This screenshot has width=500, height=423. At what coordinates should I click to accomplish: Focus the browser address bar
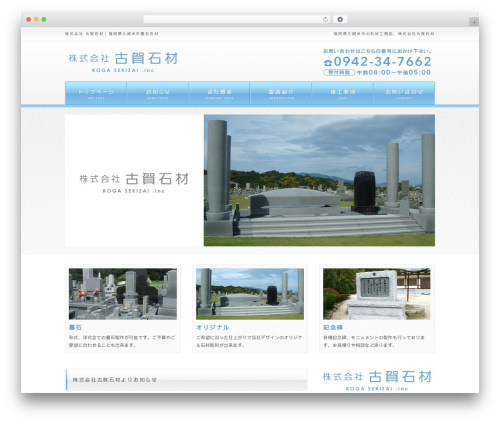click(x=237, y=19)
